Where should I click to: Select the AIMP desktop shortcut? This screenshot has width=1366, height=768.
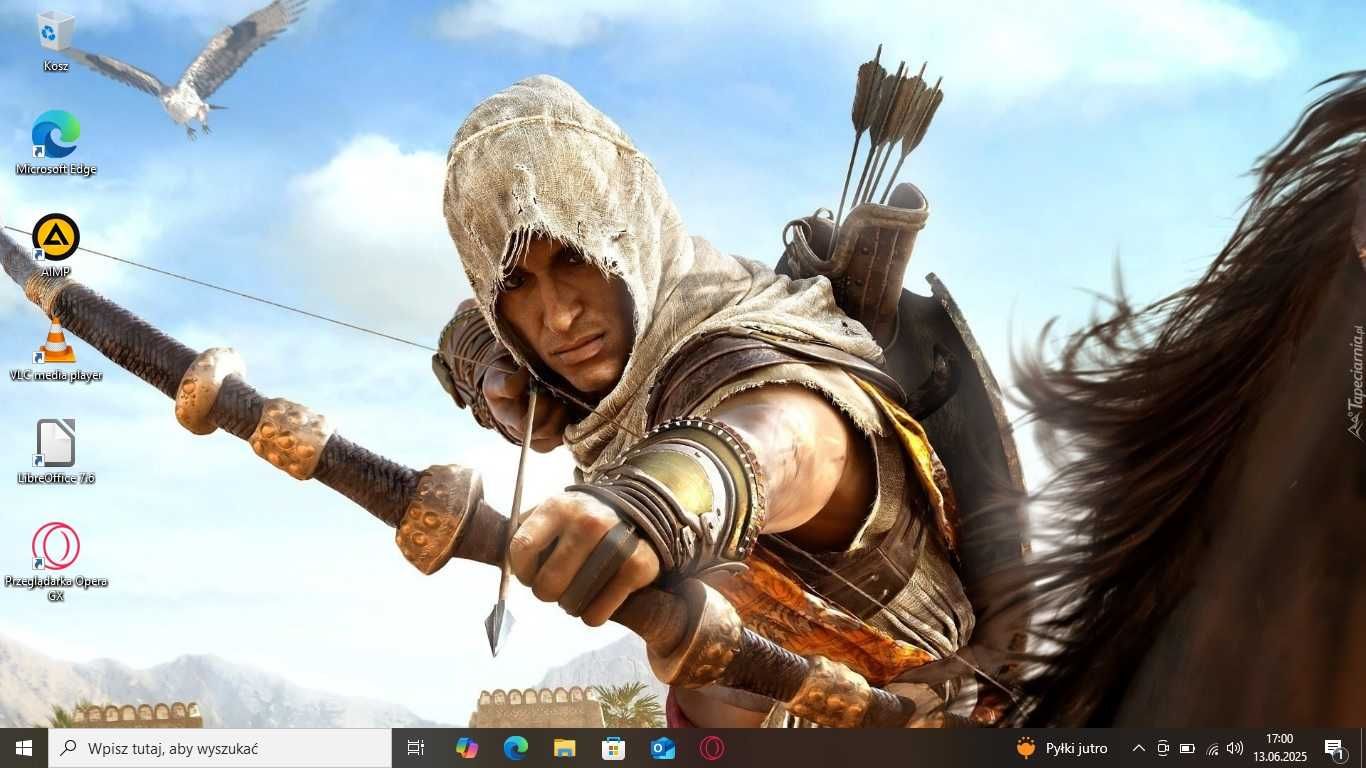pos(56,246)
